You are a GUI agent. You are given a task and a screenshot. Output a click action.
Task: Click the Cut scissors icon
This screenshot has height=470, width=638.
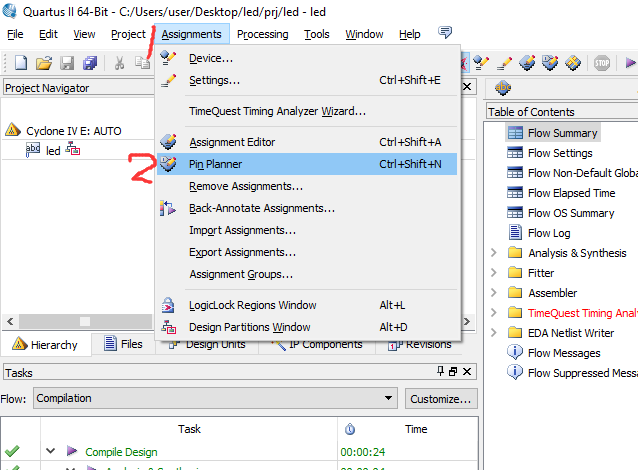[119, 63]
